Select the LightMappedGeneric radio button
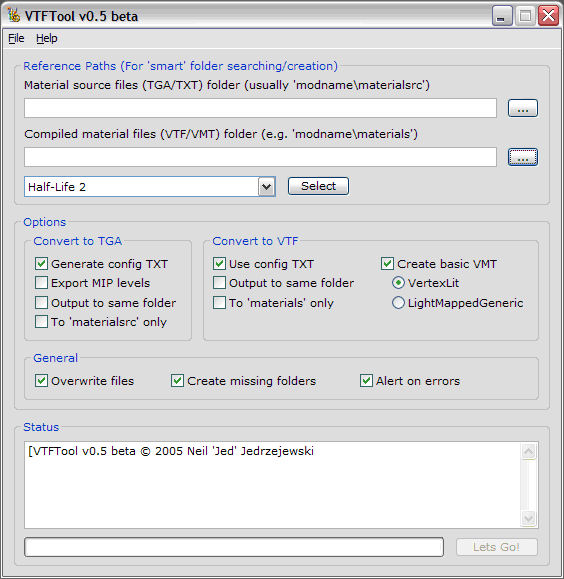The height and width of the screenshot is (579, 564). coord(398,303)
